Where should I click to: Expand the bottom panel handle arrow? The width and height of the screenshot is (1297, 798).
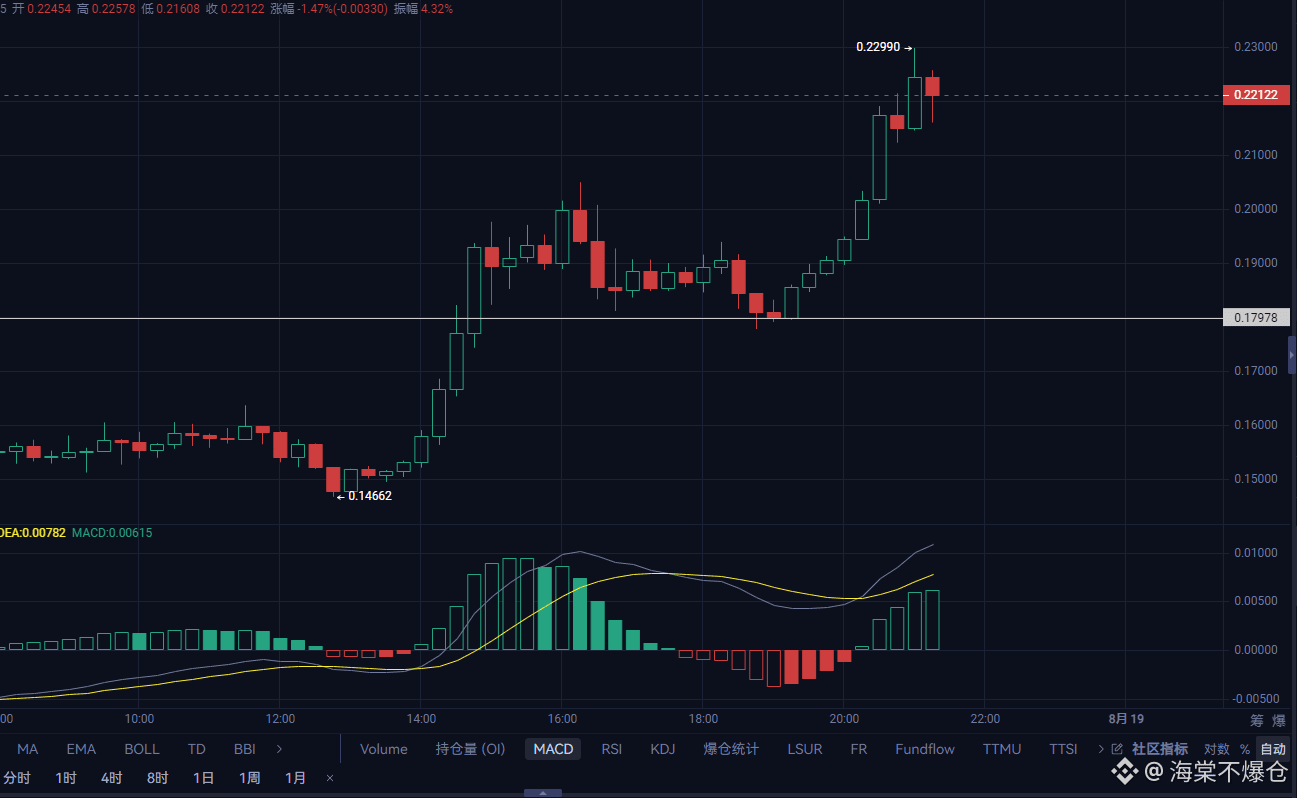pyautogui.click(x=543, y=793)
